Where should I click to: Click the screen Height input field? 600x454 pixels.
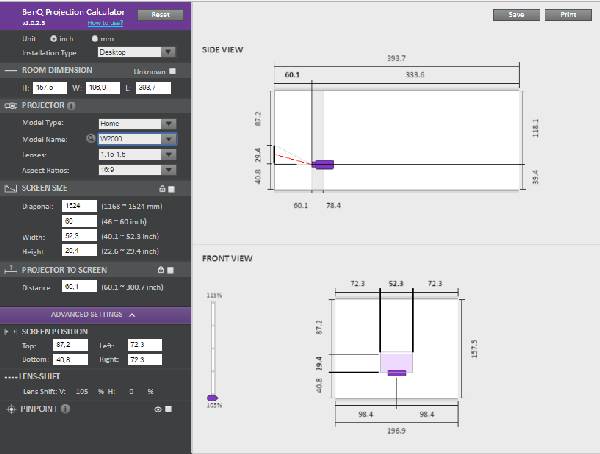80,251
